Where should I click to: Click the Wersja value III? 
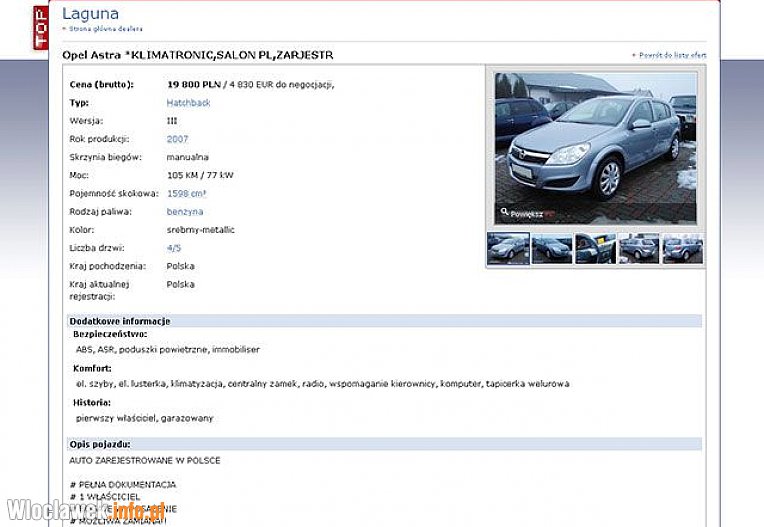point(172,121)
